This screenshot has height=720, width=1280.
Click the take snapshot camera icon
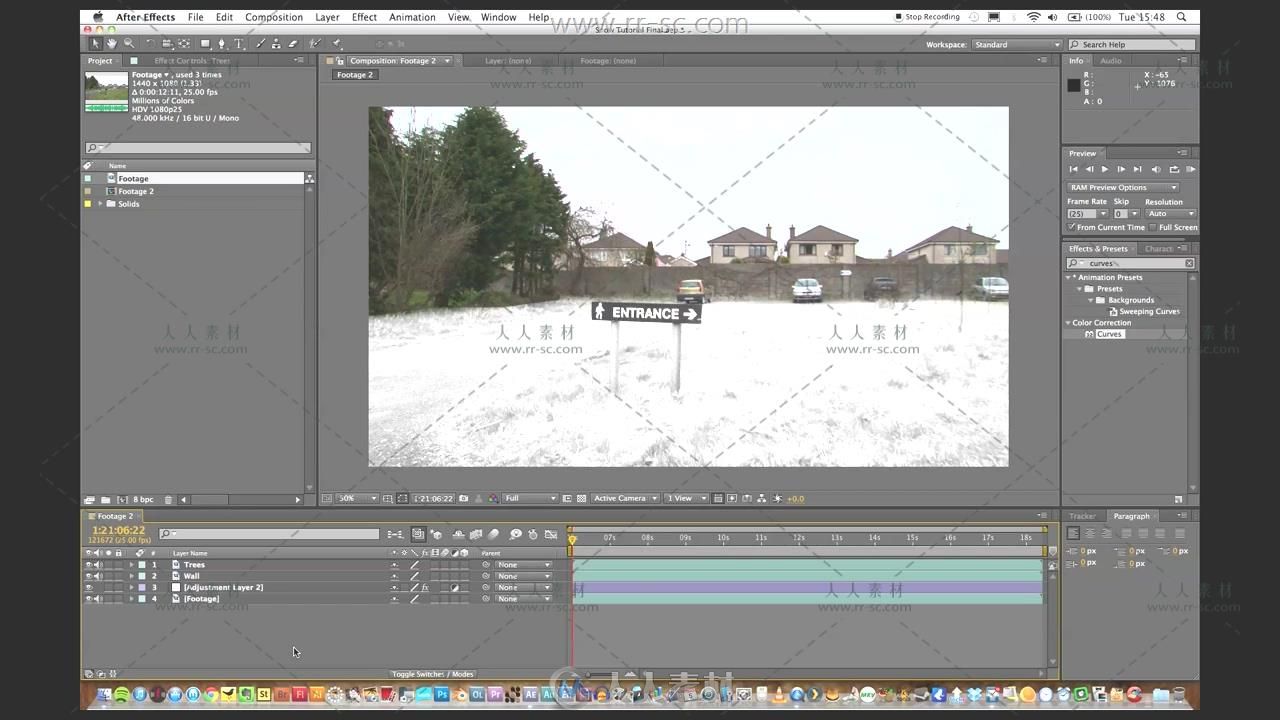(464, 498)
